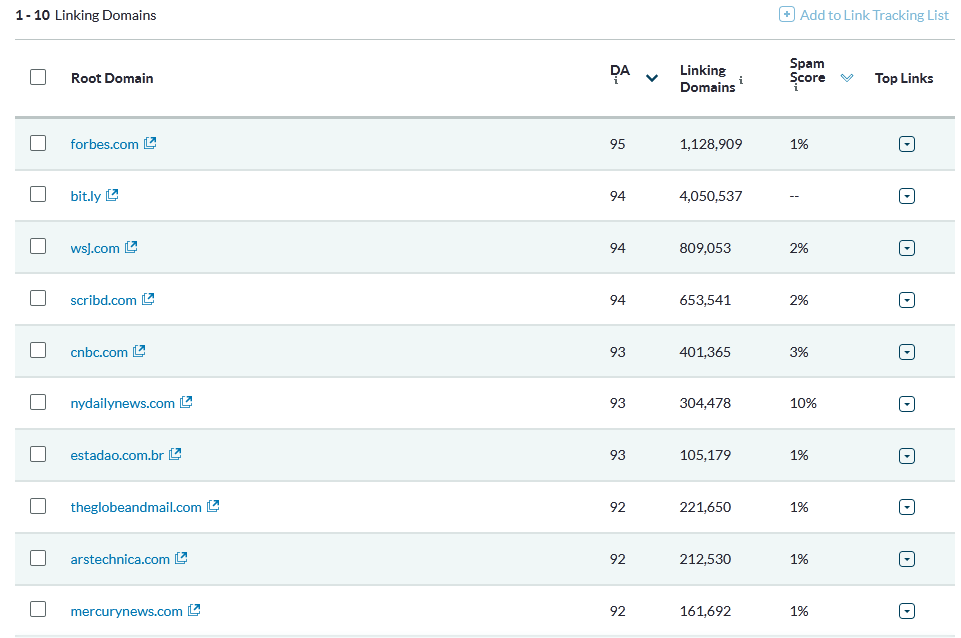The image size is (961, 638).
Task: Open mercurynews.com external link icon
Action: (194, 611)
